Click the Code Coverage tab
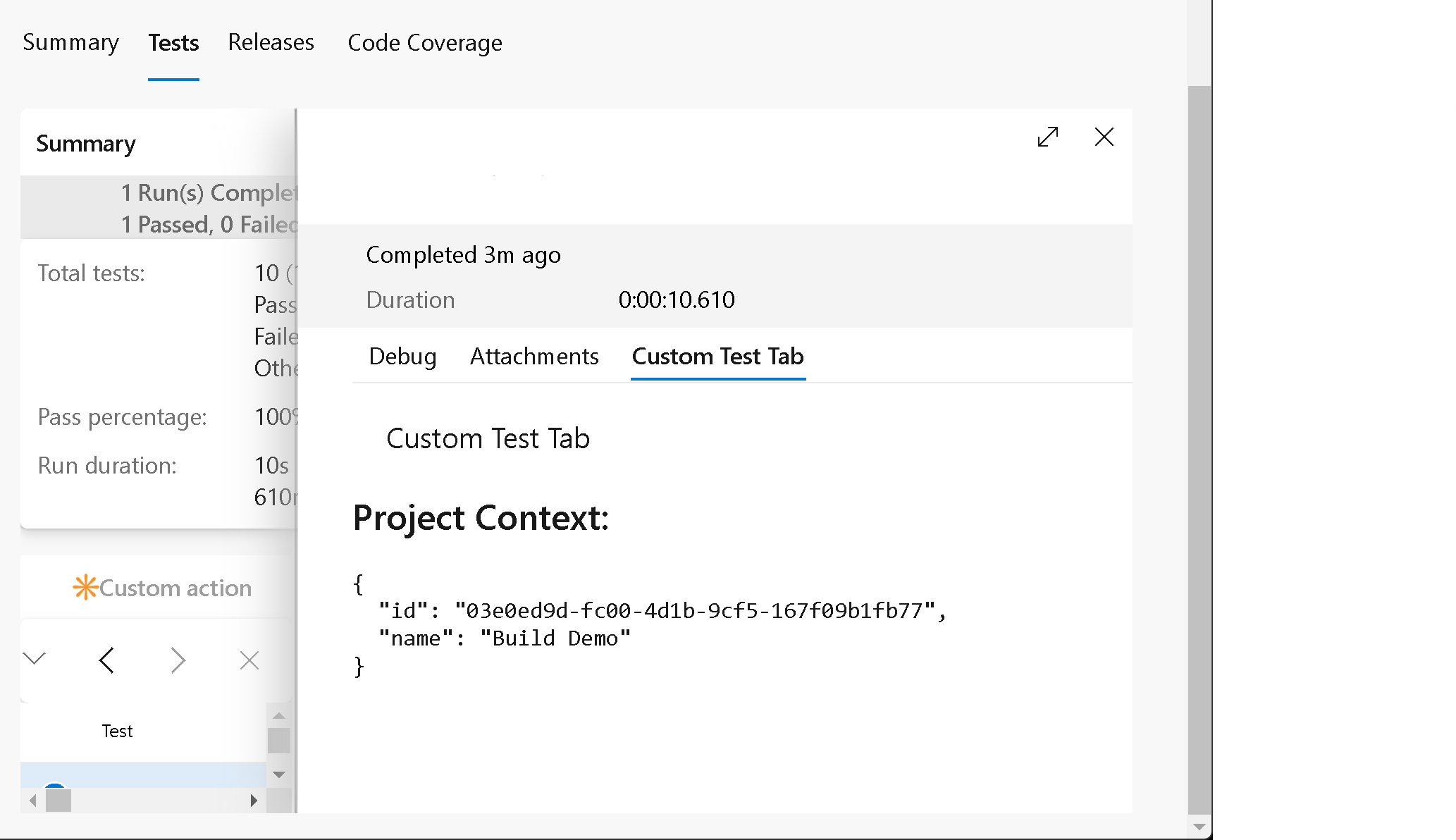Viewport: 1456px width, 840px height. (x=424, y=43)
